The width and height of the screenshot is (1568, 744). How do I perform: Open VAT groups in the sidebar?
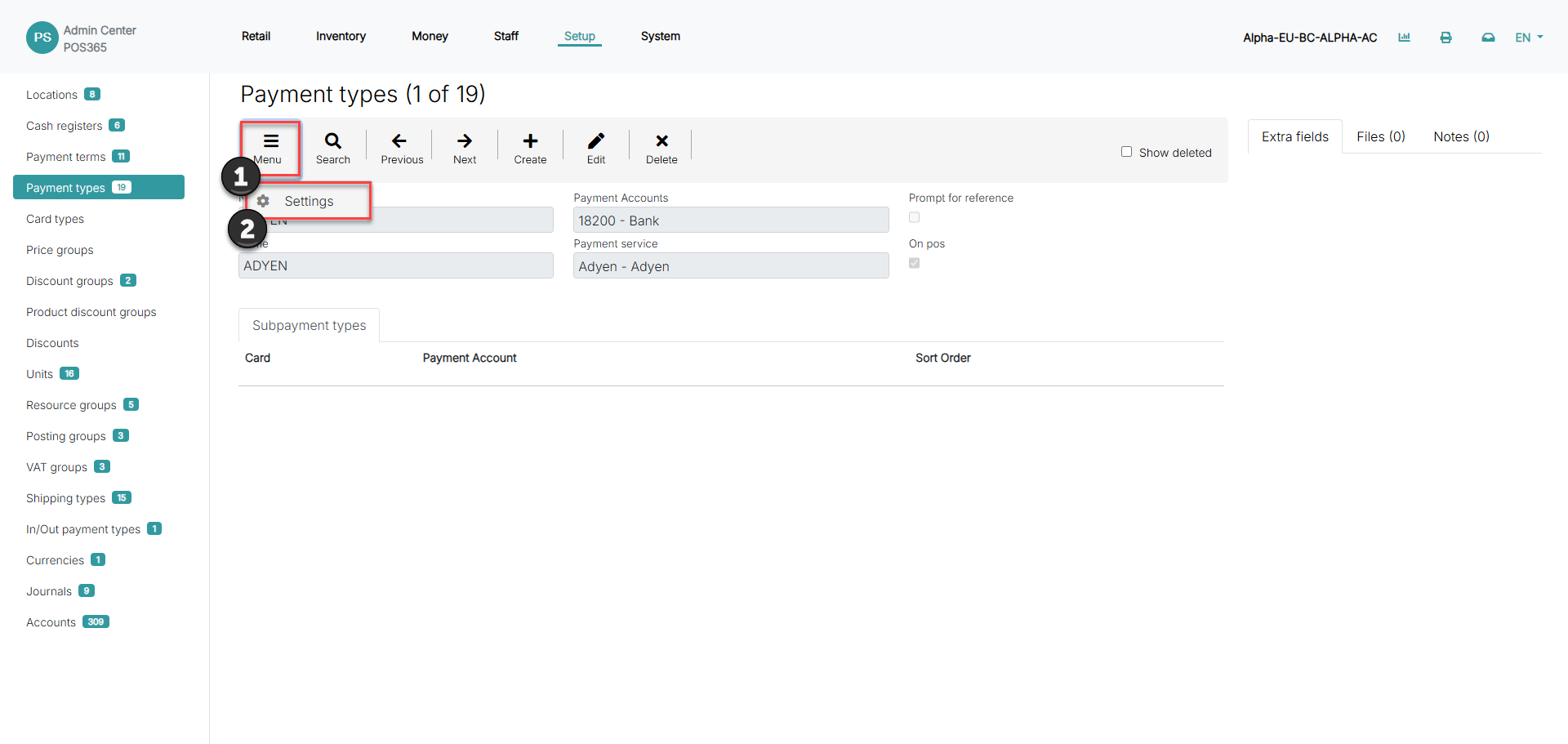(x=56, y=467)
